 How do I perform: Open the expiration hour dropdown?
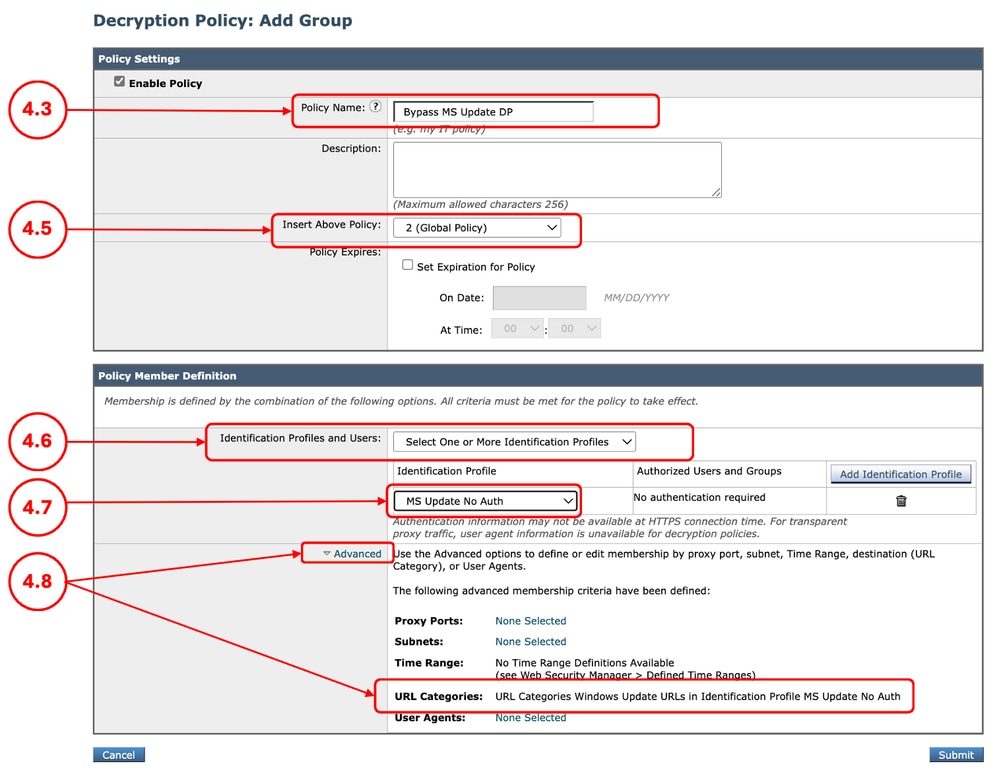[517, 327]
